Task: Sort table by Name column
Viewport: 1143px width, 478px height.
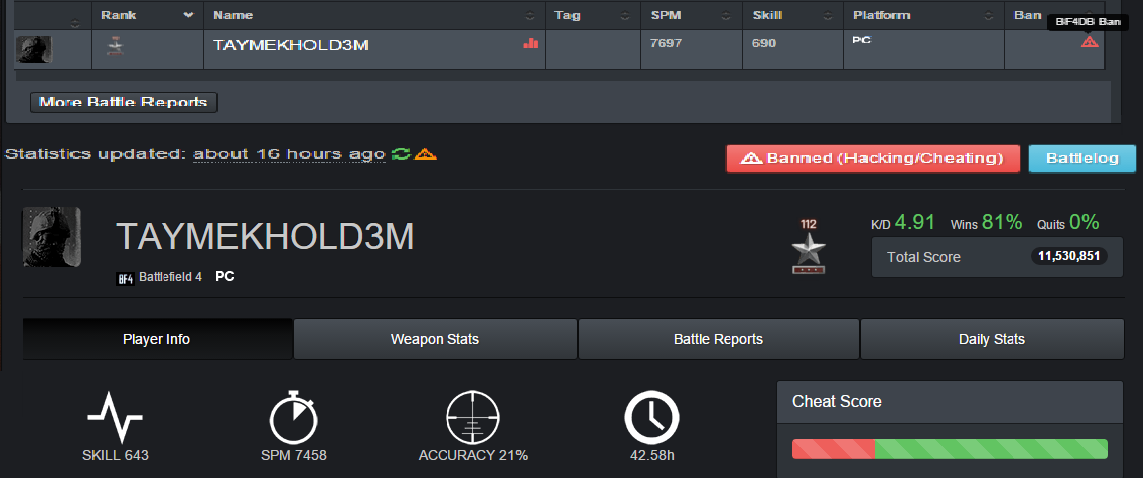Action: pos(374,15)
